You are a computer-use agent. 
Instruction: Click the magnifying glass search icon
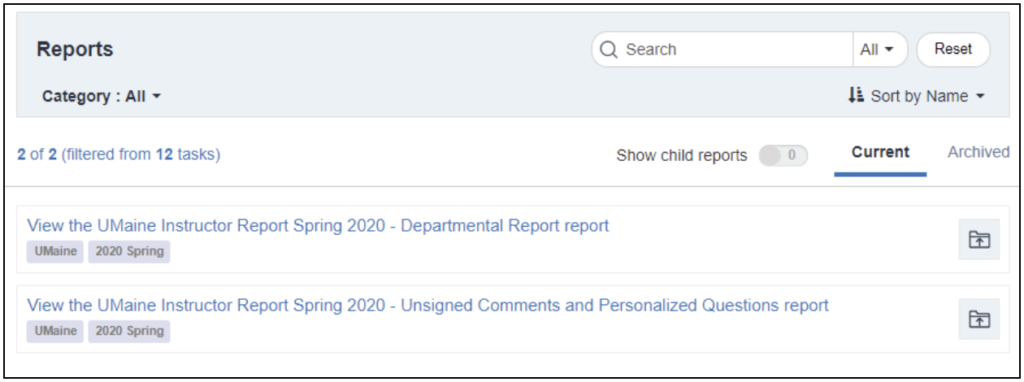coord(608,50)
